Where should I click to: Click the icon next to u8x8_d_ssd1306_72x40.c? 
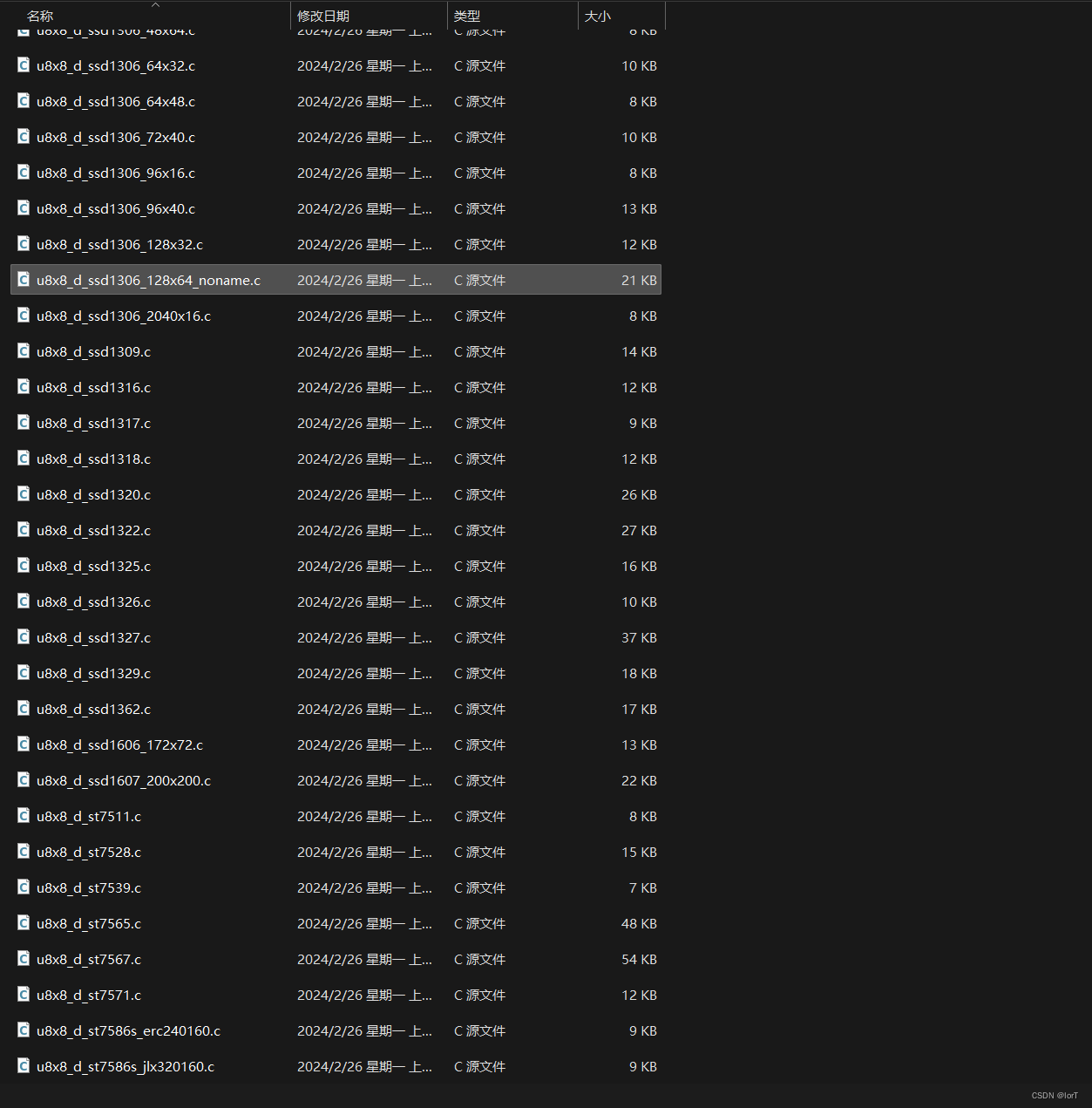(24, 137)
